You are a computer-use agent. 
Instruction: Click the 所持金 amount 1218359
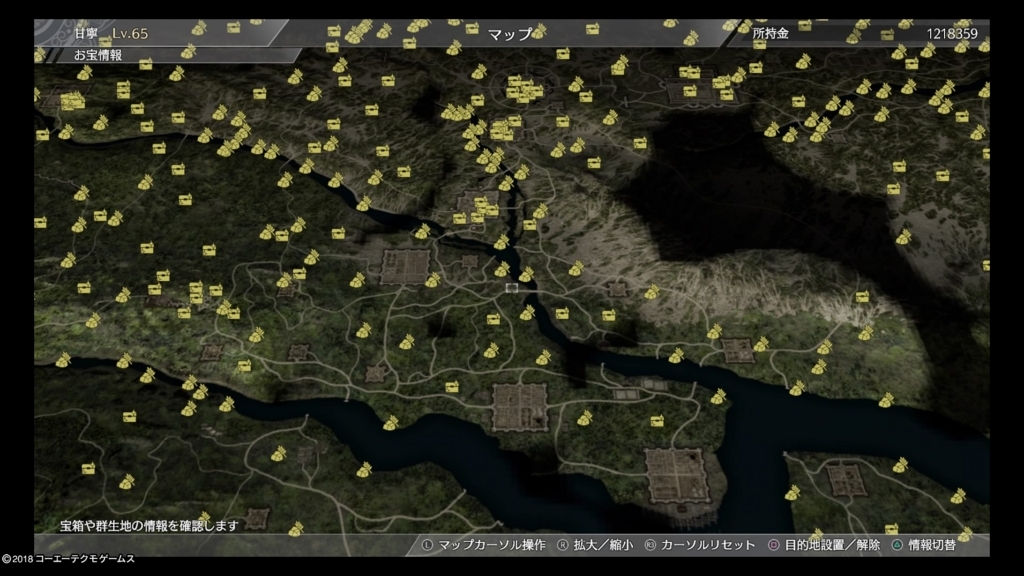point(952,33)
